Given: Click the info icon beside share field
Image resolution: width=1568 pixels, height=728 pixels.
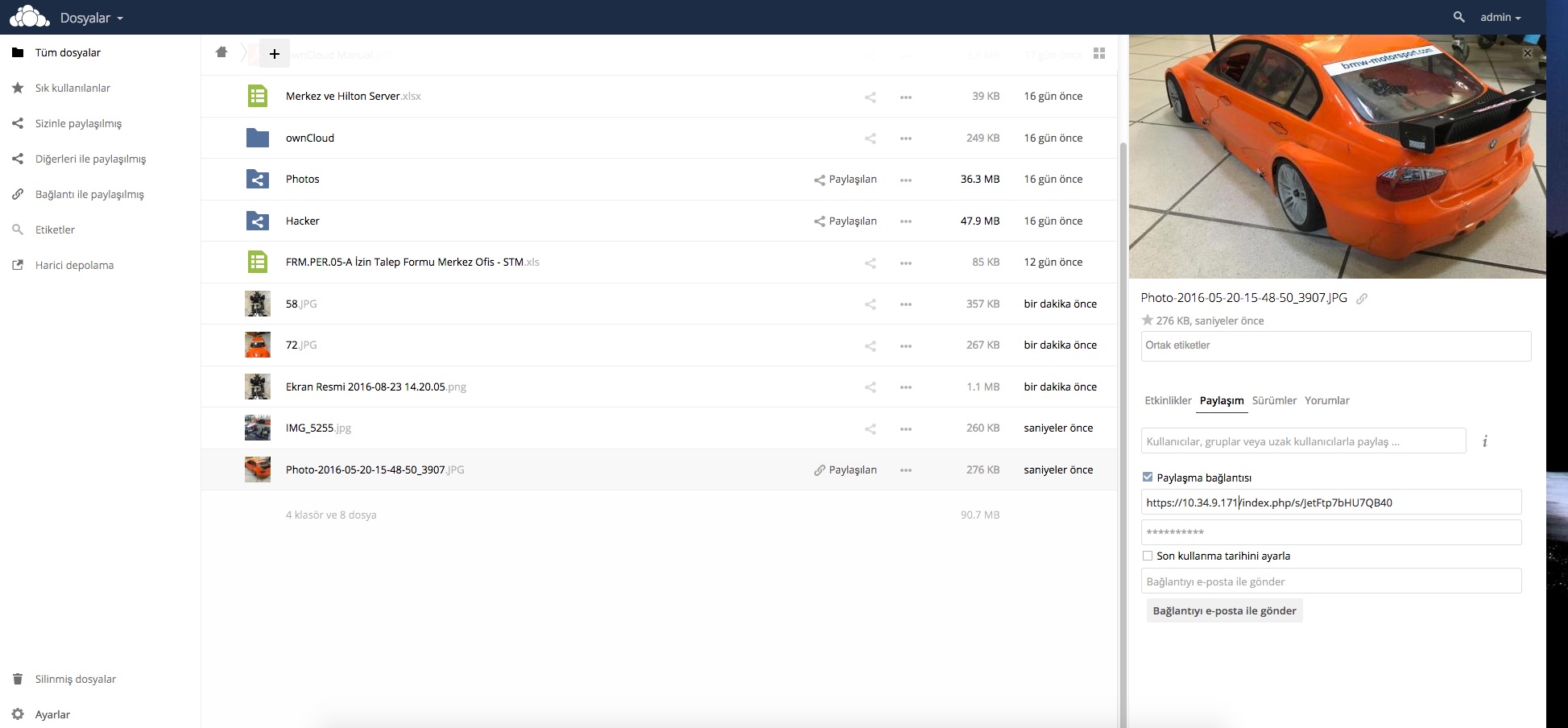Looking at the screenshot, I should [1484, 441].
